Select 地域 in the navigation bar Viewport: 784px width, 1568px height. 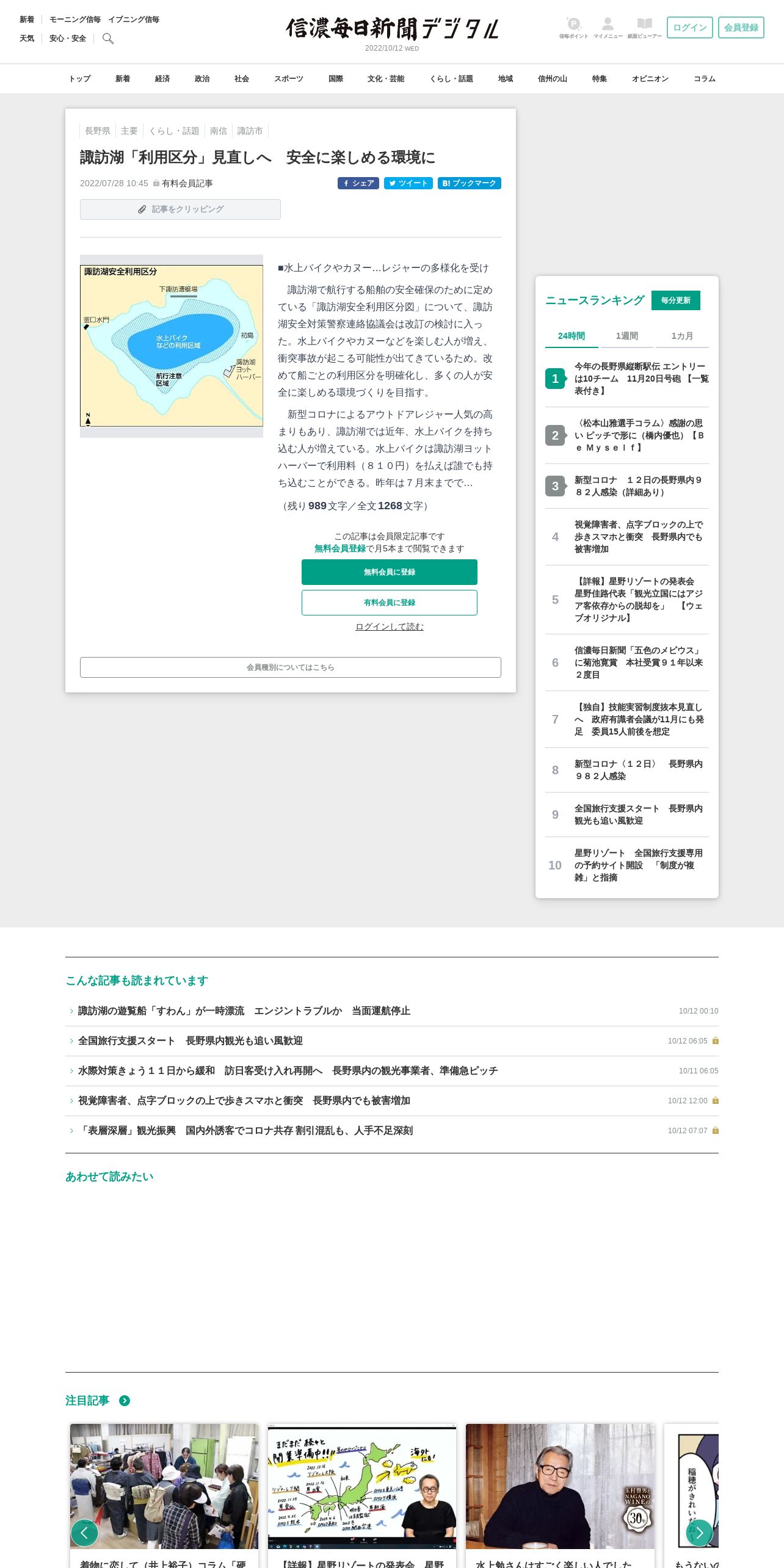(x=506, y=79)
